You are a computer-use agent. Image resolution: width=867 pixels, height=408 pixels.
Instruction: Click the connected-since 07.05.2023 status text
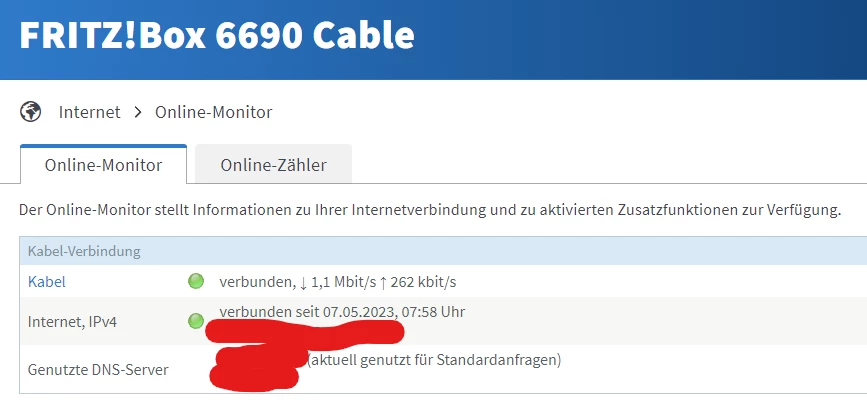342,312
